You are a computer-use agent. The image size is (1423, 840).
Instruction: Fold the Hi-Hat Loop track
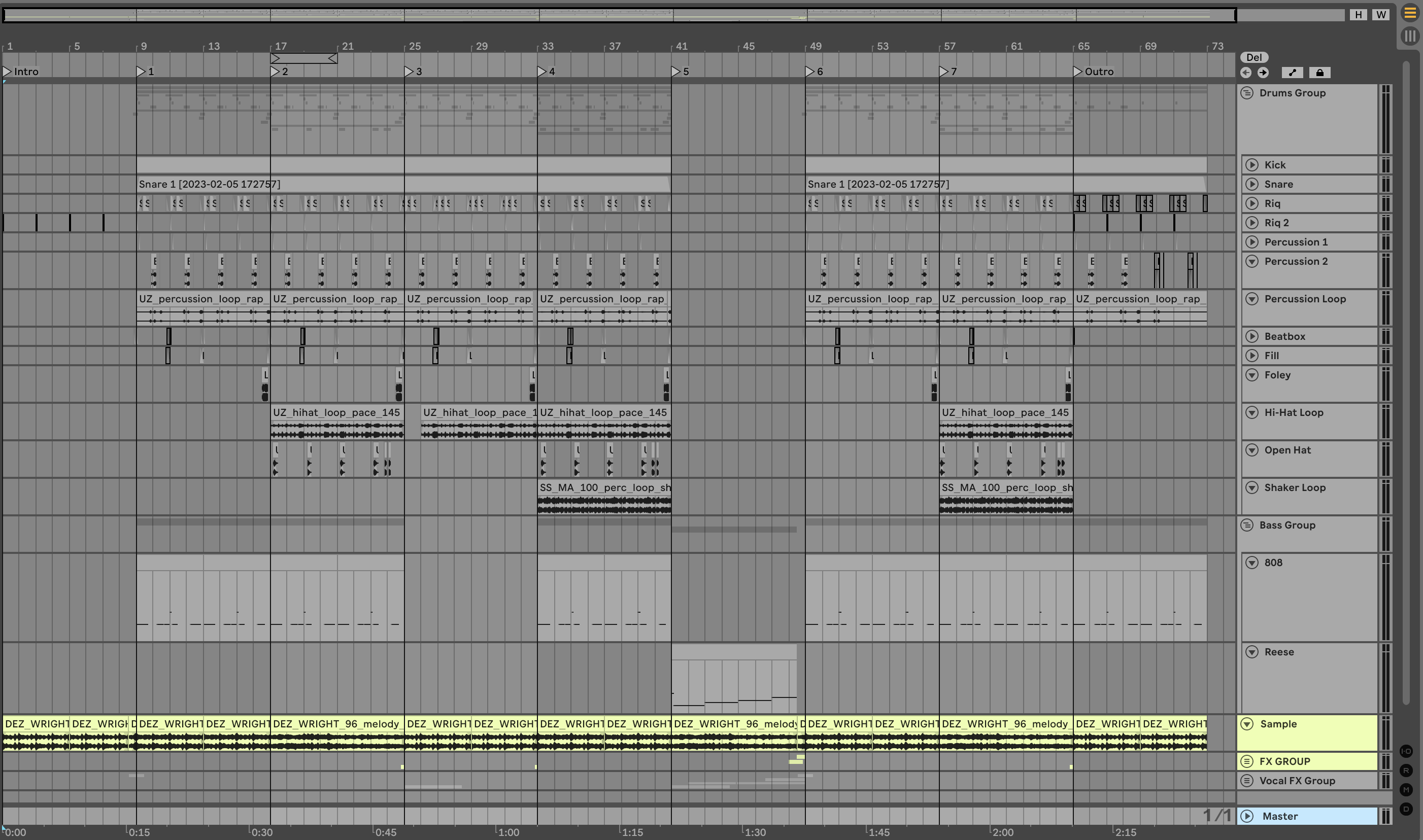click(x=1252, y=412)
